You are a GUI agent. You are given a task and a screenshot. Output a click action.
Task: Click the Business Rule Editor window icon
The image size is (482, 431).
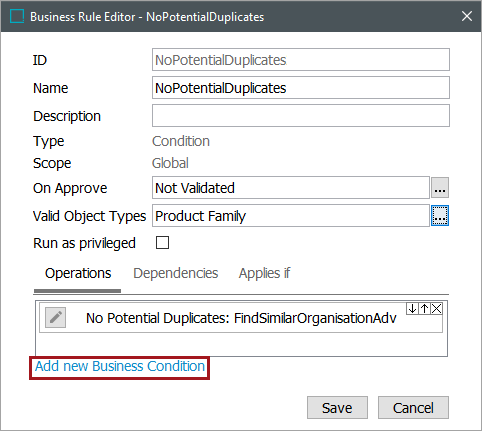coord(17,16)
